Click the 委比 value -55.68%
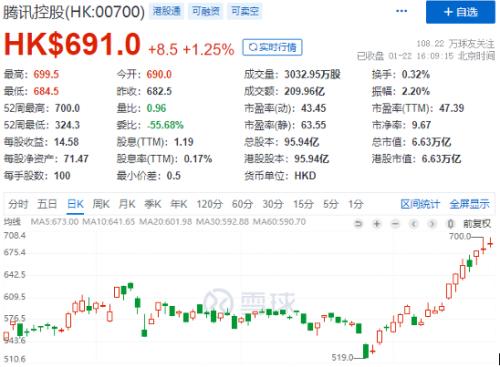Screen dimensions: 500x367 point(165,125)
